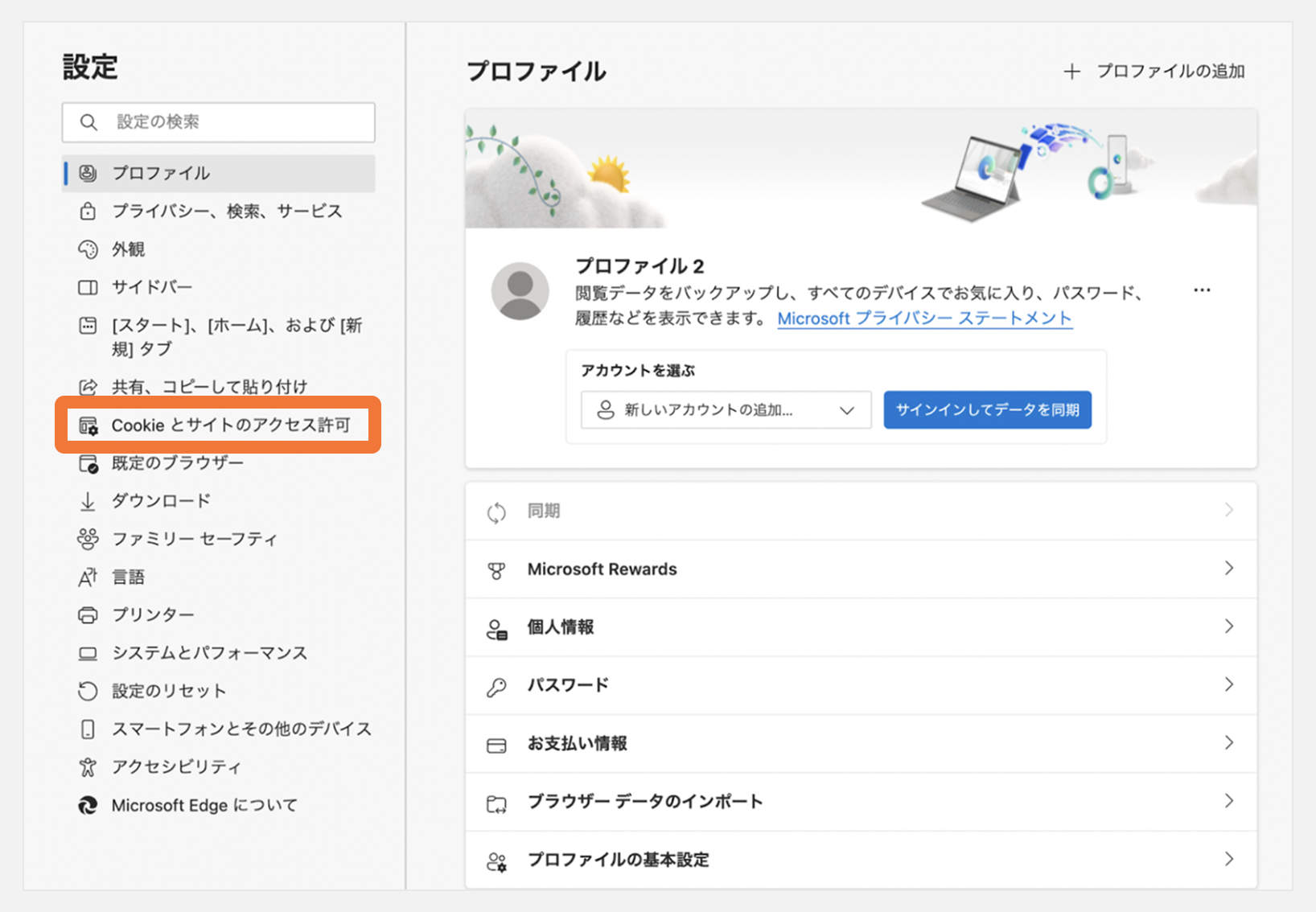Click サインインしてデータを同期 button

point(987,409)
